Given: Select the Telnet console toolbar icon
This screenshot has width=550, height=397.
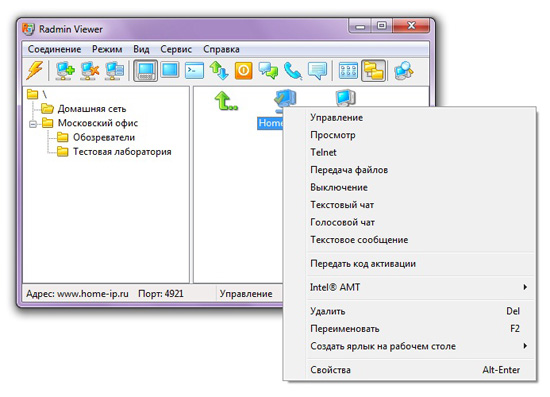Looking at the screenshot, I should pos(195,70).
